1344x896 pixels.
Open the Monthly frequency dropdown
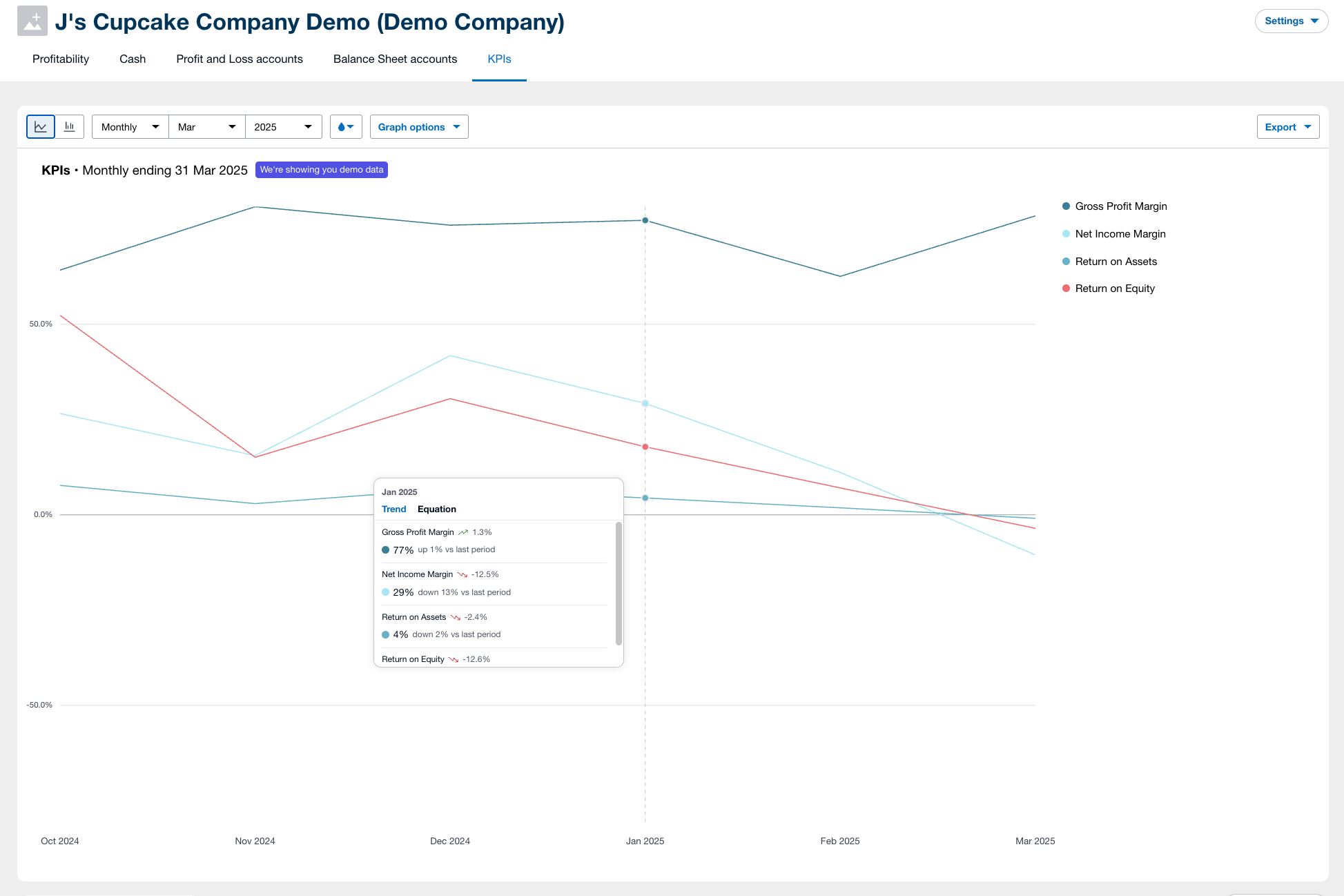(129, 126)
